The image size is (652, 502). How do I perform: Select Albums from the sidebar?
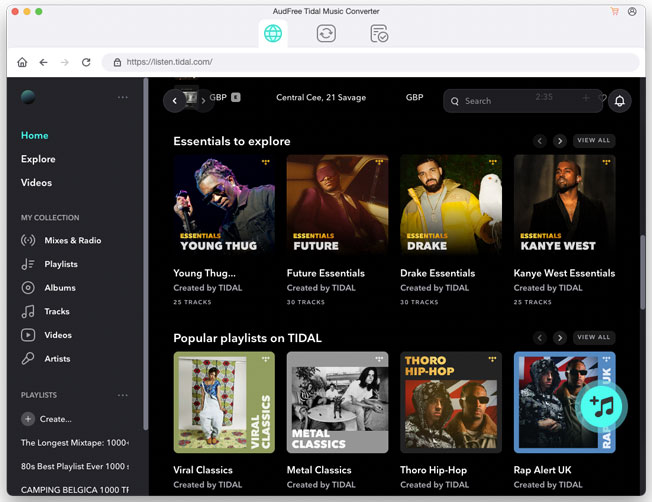pyautogui.click(x=60, y=288)
